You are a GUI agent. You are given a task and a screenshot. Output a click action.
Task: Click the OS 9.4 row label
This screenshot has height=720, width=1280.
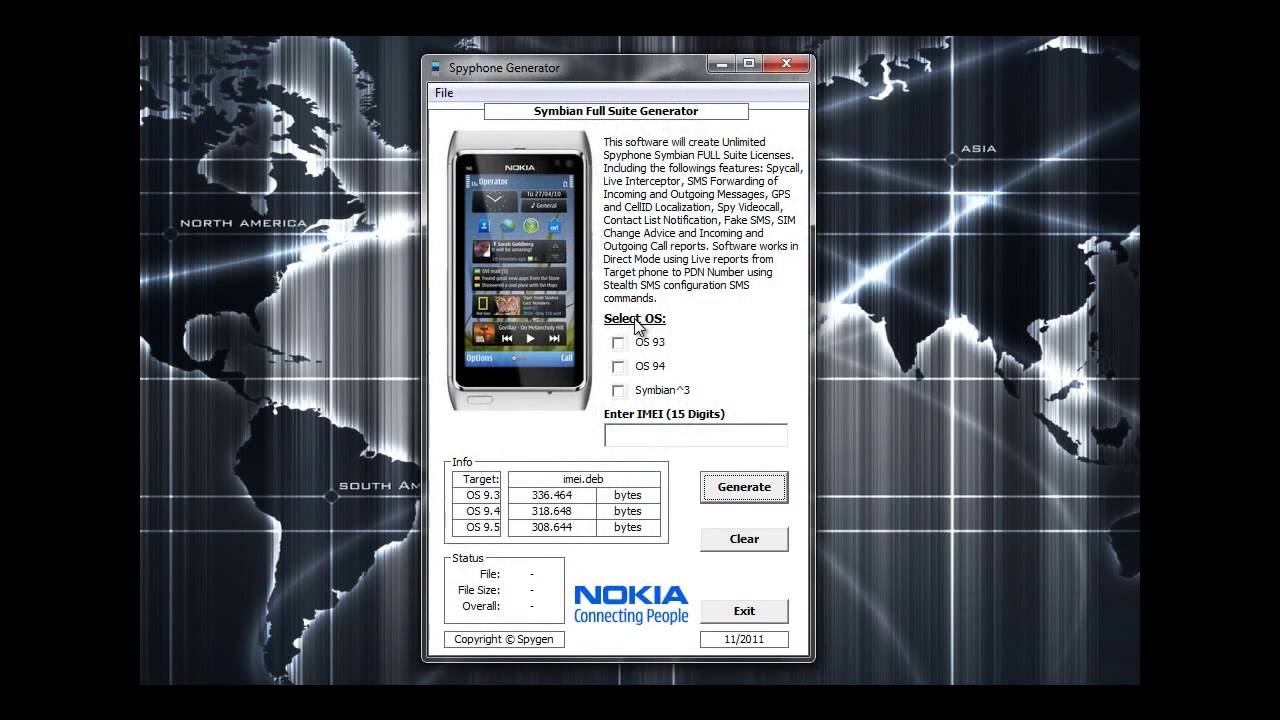click(476, 511)
